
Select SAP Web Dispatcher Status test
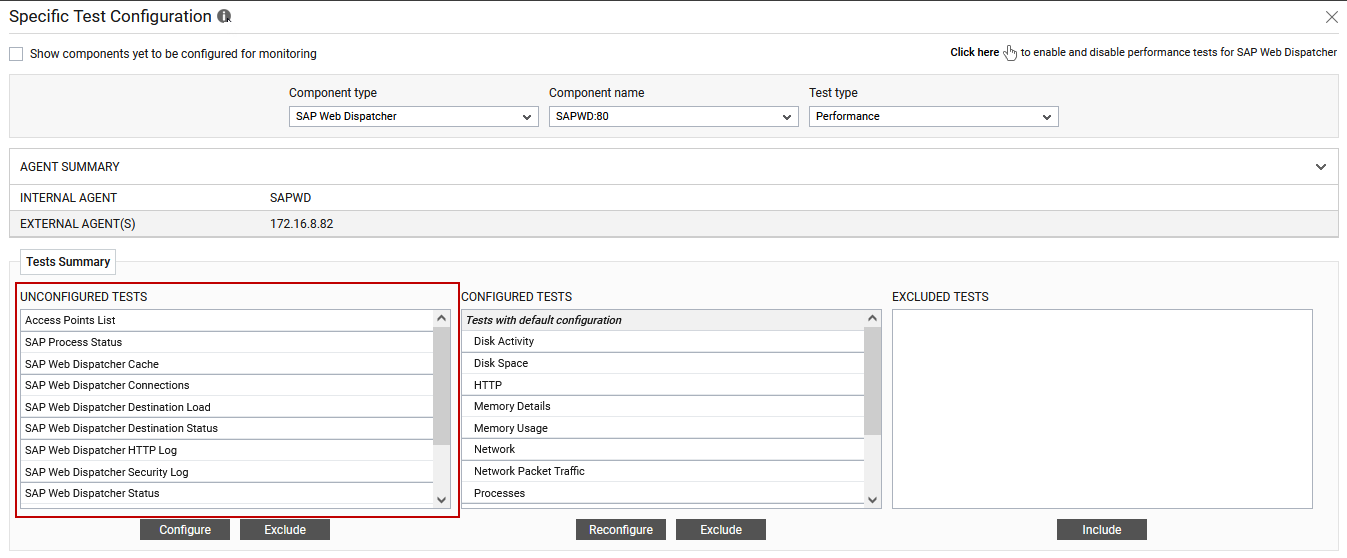pos(226,493)
